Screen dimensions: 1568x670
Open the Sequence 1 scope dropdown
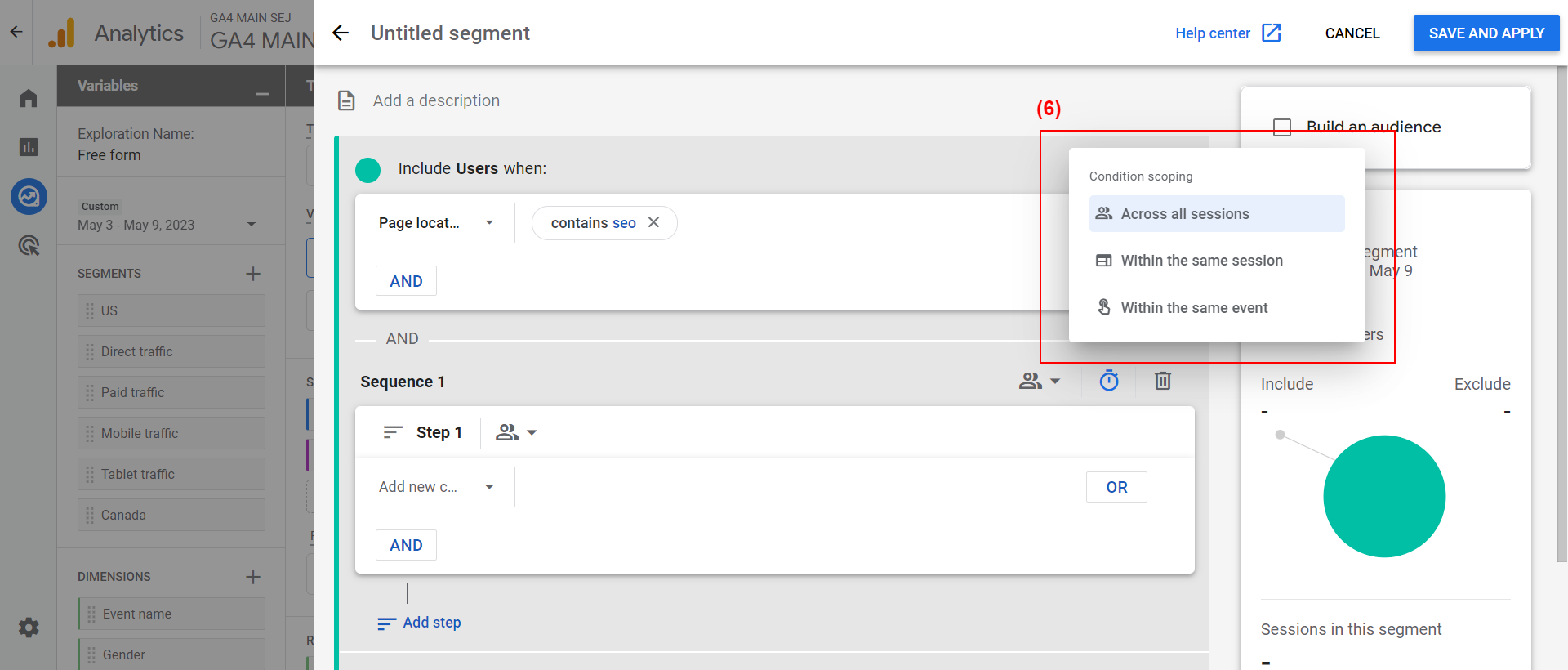[1040, 381]
